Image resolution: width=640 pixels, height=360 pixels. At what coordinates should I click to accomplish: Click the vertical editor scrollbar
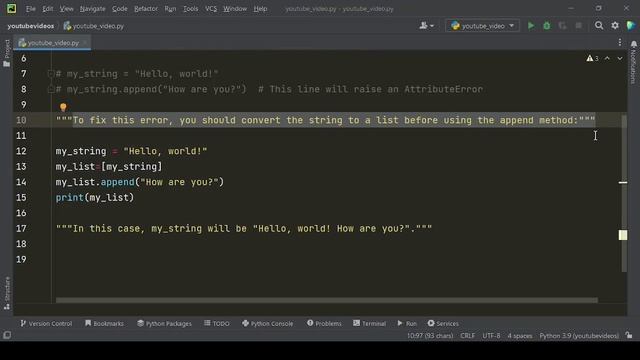pos(624,193)
